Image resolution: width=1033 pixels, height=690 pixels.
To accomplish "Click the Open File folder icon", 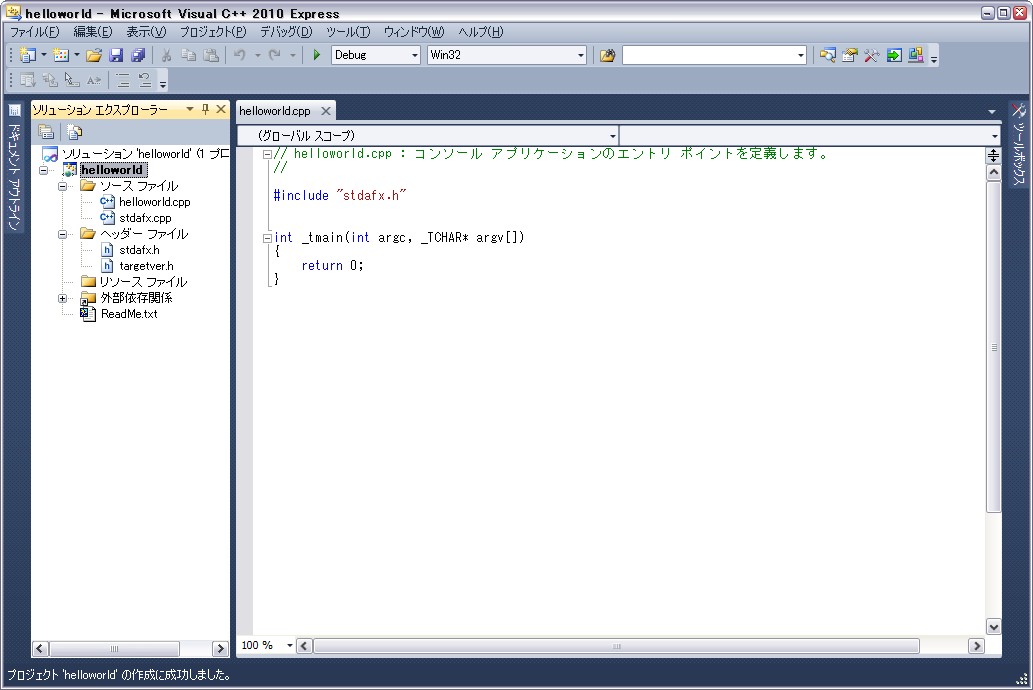I will pyautogui.click(x=94, y=55).
